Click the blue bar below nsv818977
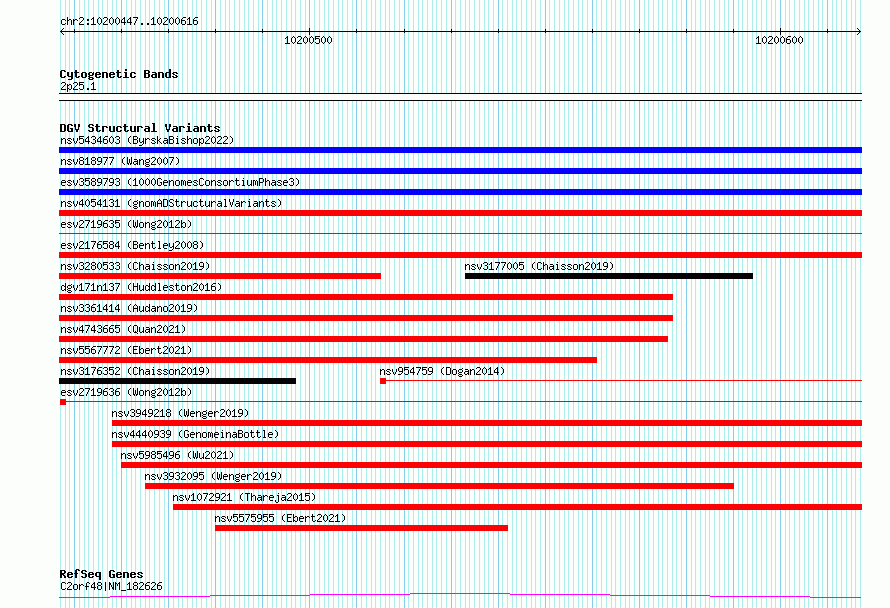The width and height of the screenshot is (890, 608). 460,171
